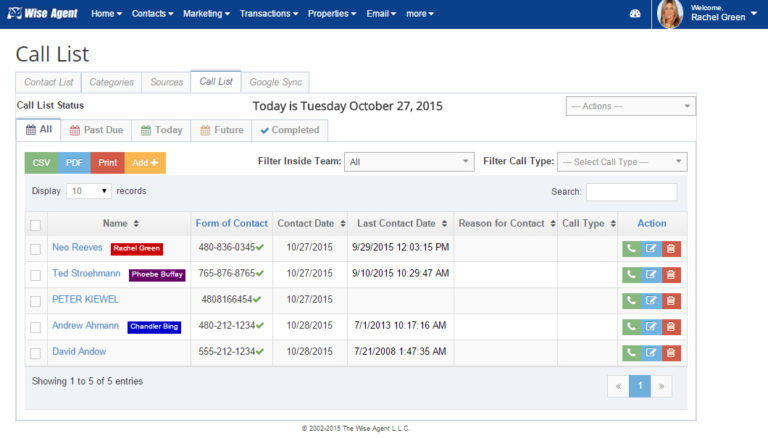The height and width of the screenshot is (438, 768).
Task: Expand the Filter Inside Team dropdown
Action: click(410, 162)
